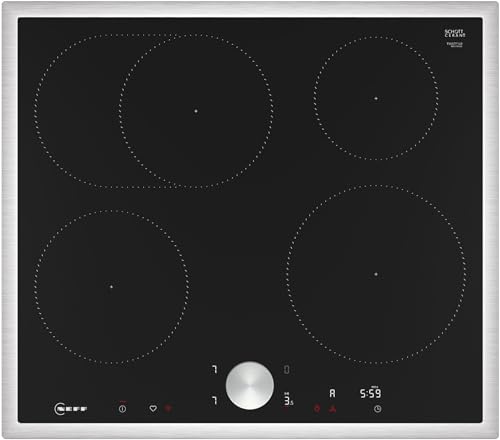500x440 pixels.
Task: Select the "0" heat level display
Action: tap(287, 369)
